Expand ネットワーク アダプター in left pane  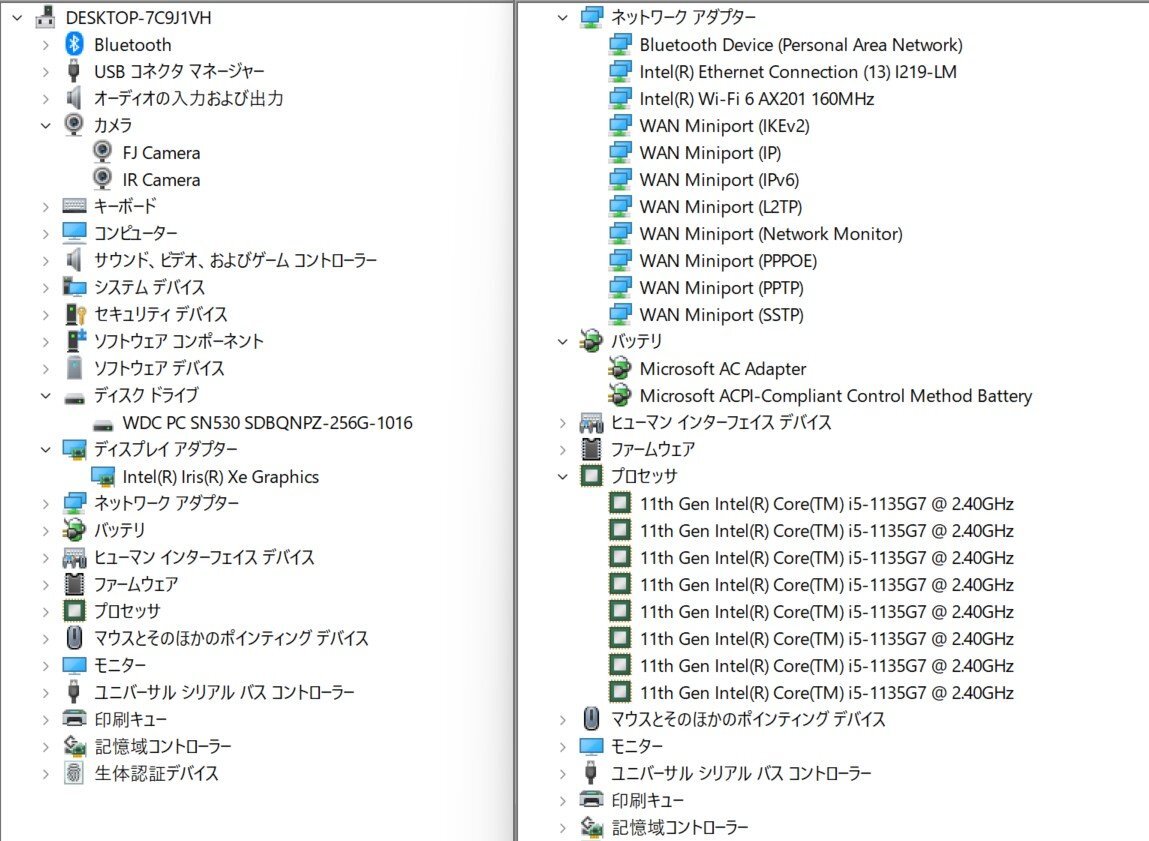coord(45,503)
